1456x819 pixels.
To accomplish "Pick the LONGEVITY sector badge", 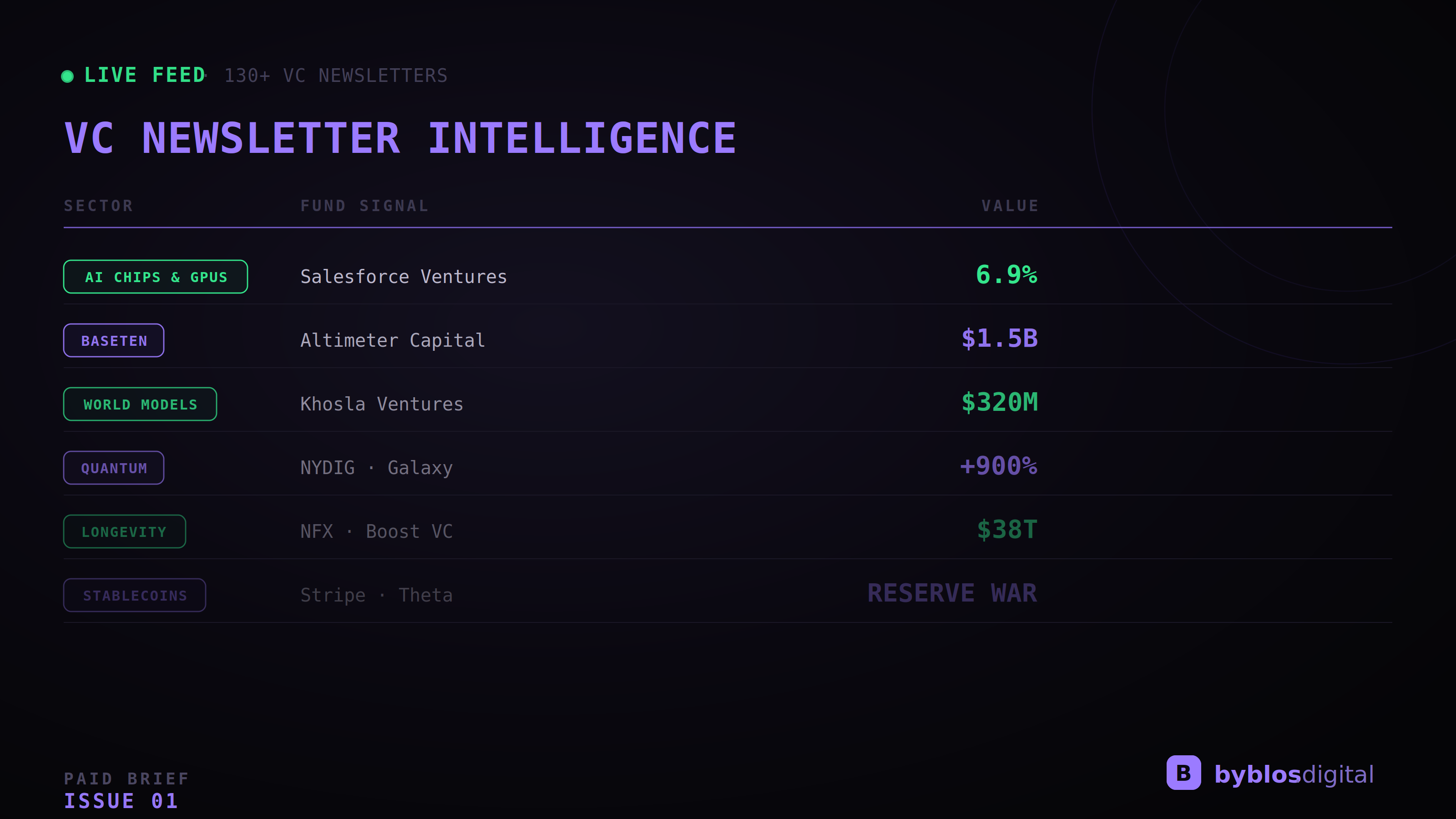I will point(124,532).
